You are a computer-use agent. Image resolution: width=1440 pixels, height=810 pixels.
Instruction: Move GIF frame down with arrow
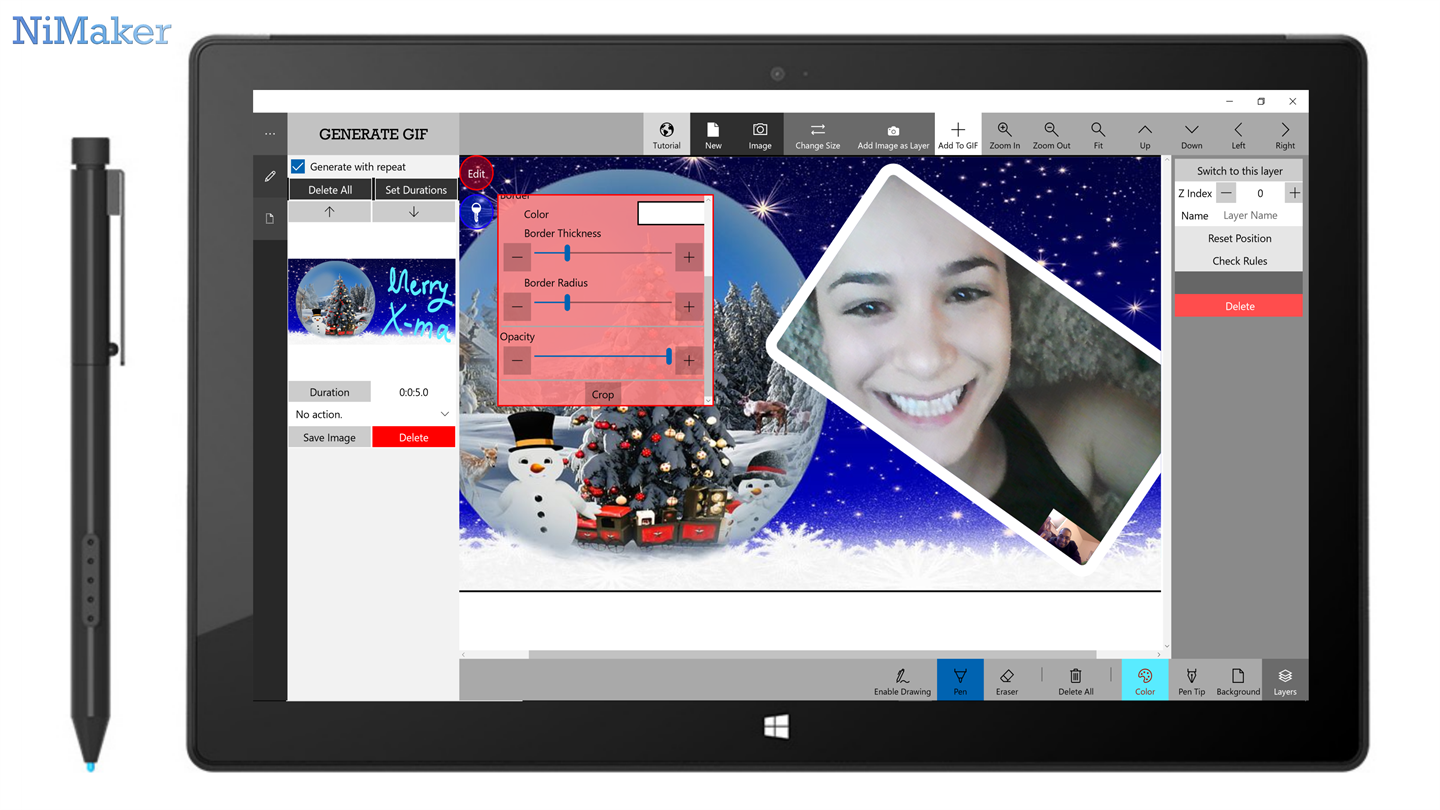[x=414, y=212]
